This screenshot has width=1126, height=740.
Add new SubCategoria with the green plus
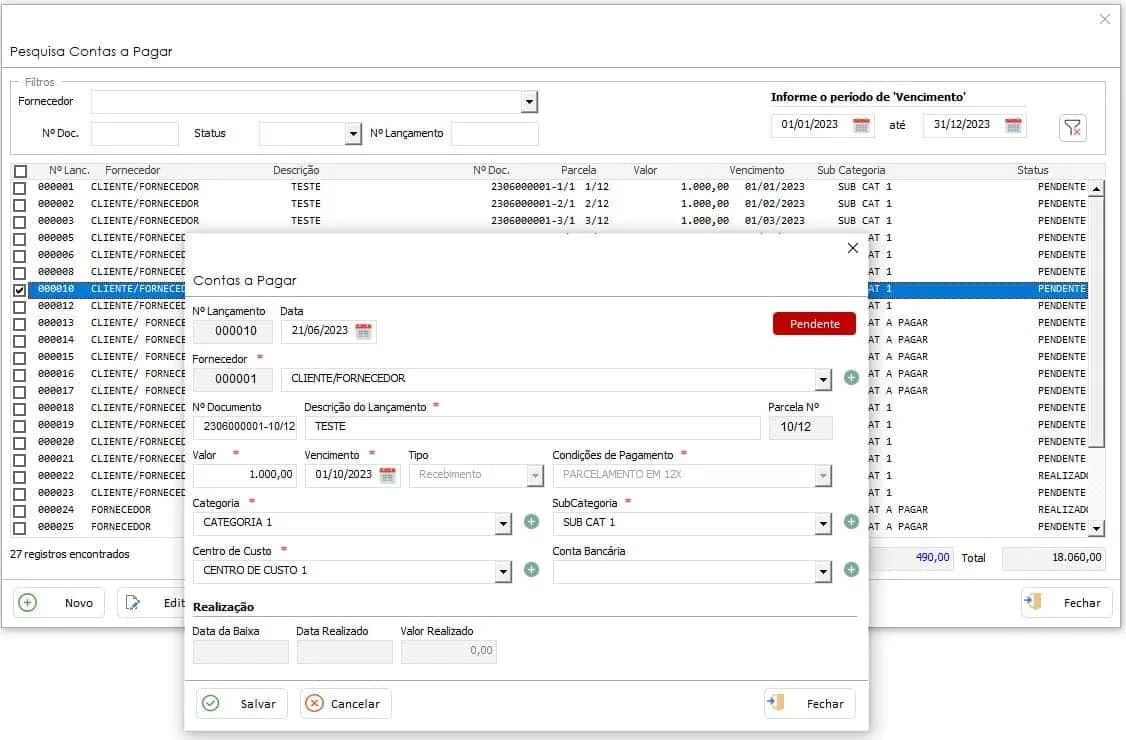pyautogui.click(x=851, y=522)
